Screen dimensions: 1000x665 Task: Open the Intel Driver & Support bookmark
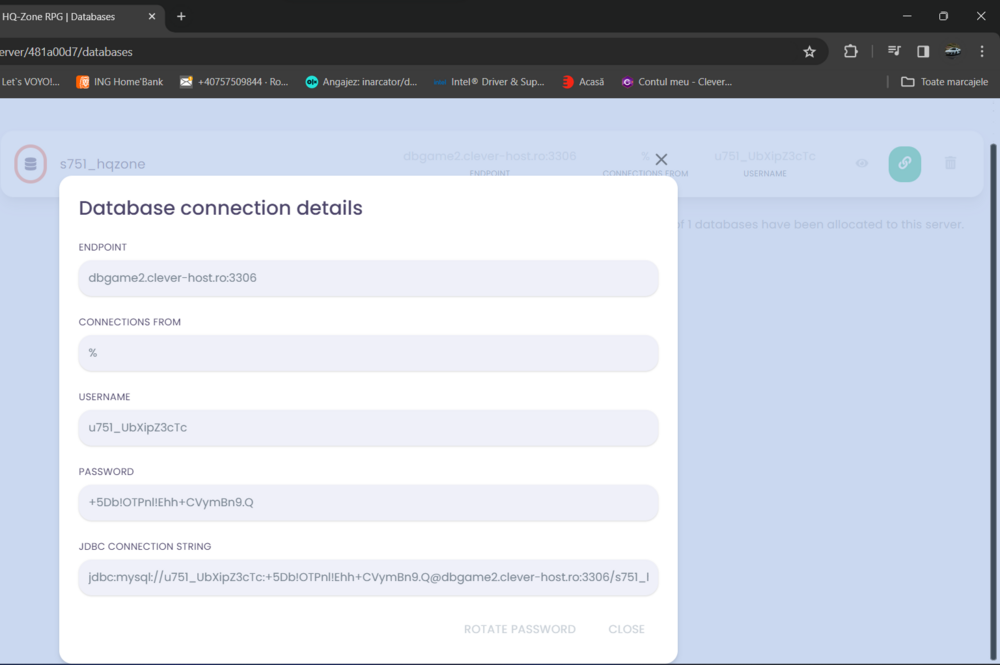pyautogui.click(x=489, y=82)
